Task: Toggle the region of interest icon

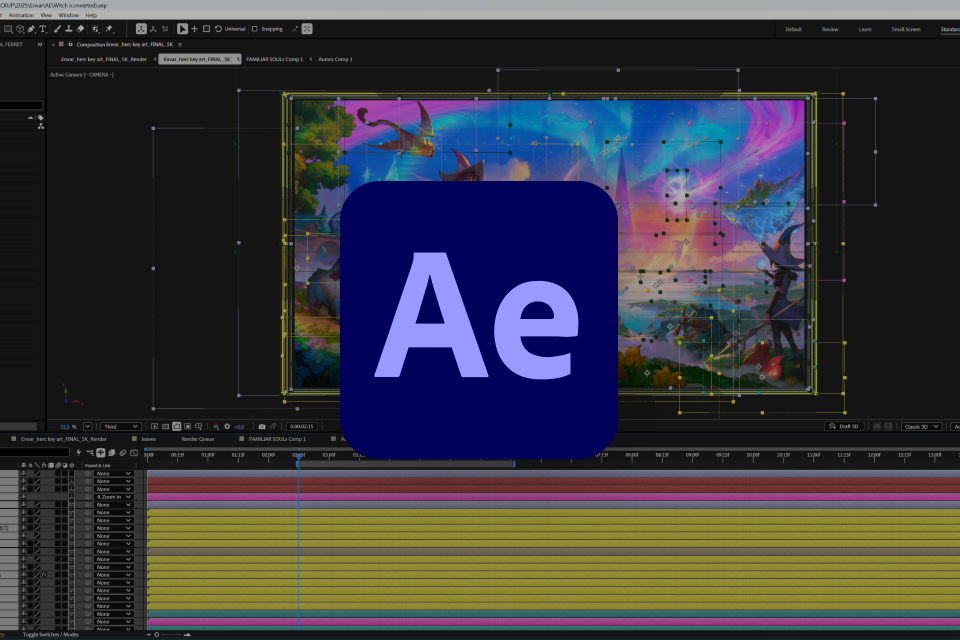Action: click(x=187, y=426)
